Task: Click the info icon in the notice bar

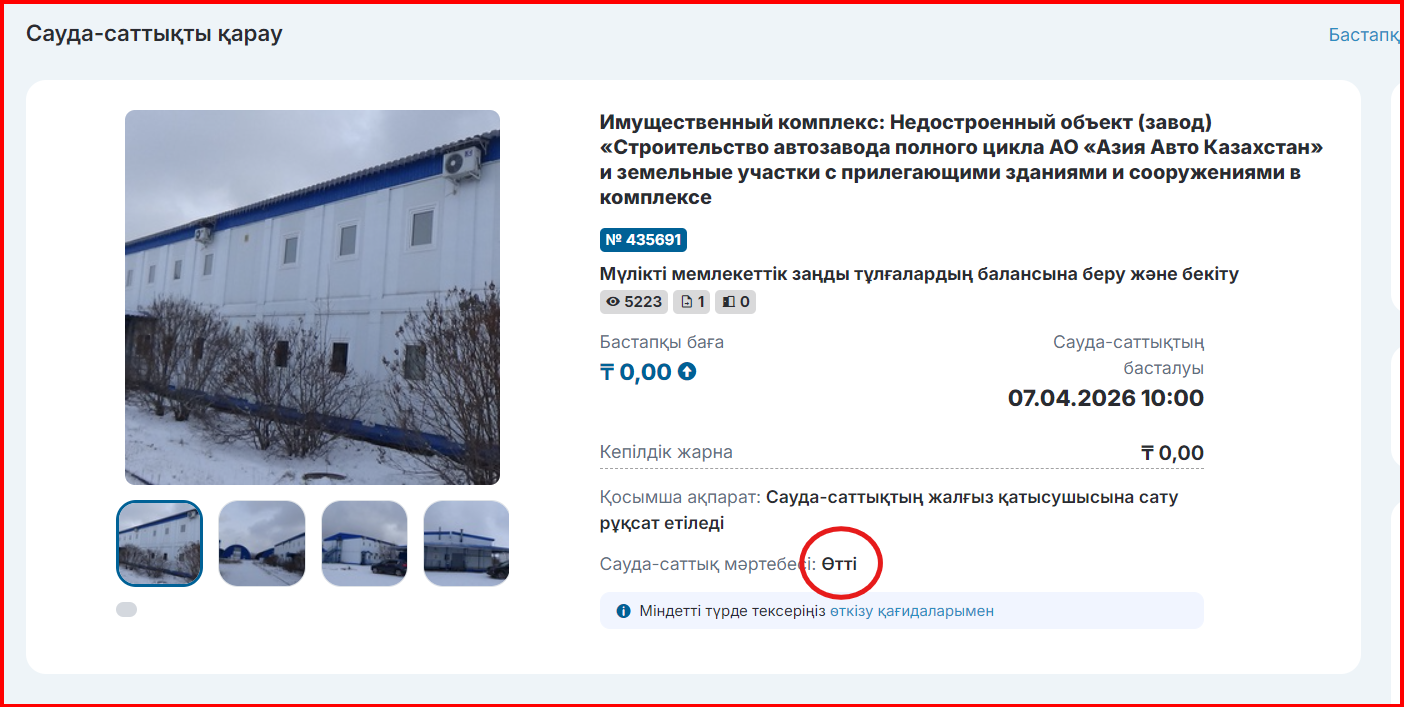Action: click(624, 611)
